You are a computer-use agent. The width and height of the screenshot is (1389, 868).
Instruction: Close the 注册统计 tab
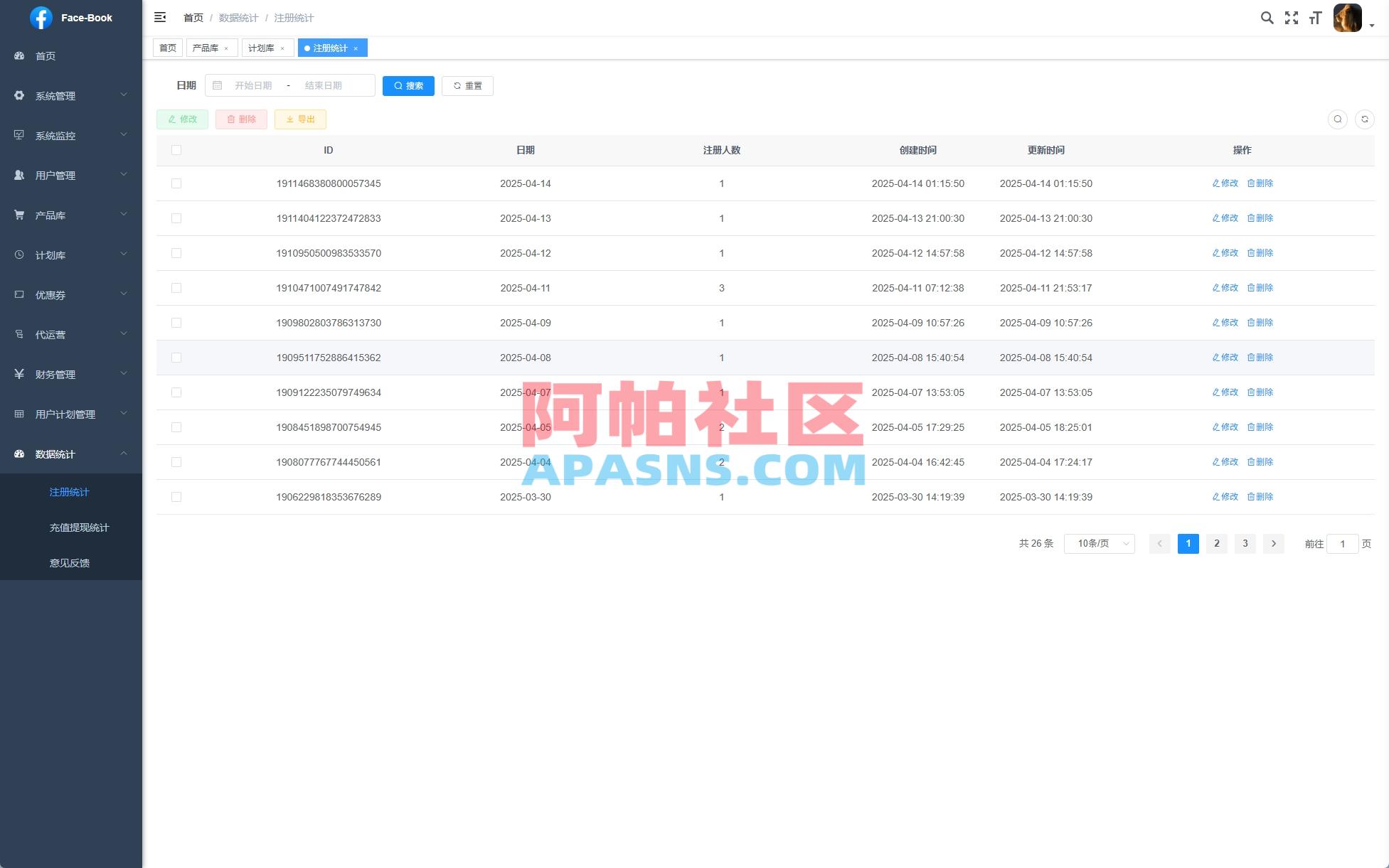click(x=356, y=48)
